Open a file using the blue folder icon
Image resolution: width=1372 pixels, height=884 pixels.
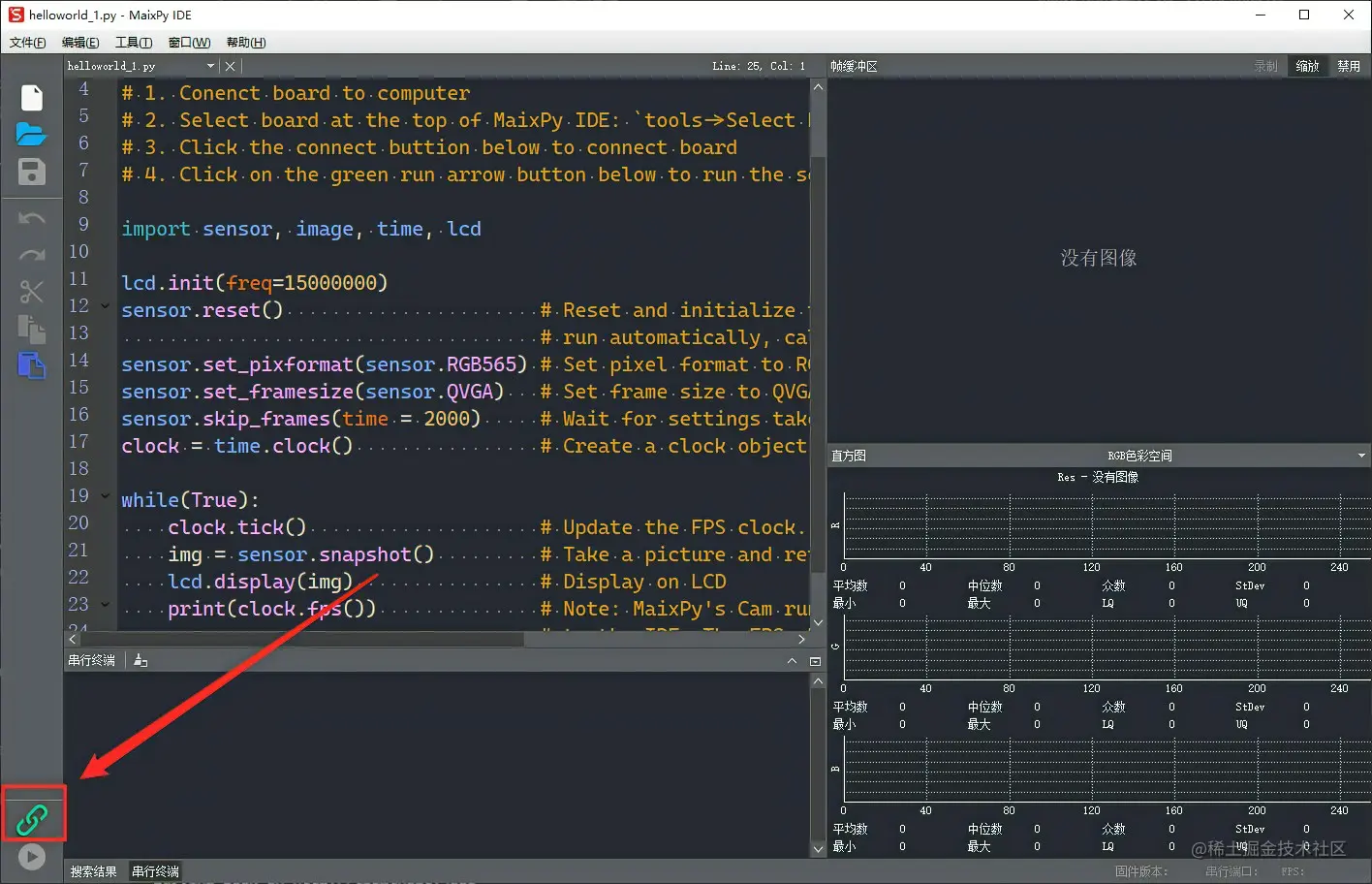point(32,135)
